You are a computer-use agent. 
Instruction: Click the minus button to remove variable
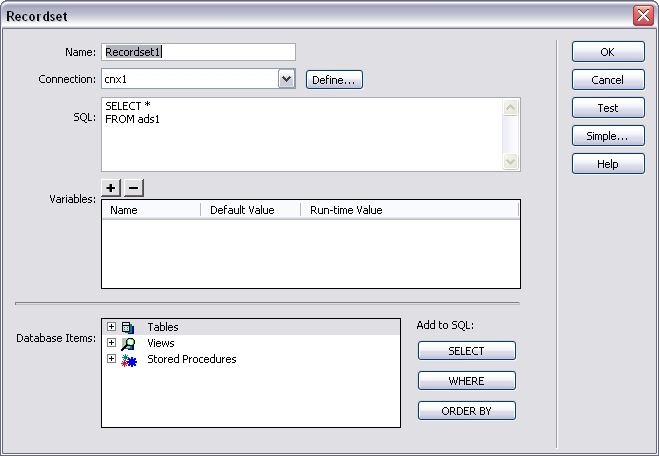(x=134, y=188)
